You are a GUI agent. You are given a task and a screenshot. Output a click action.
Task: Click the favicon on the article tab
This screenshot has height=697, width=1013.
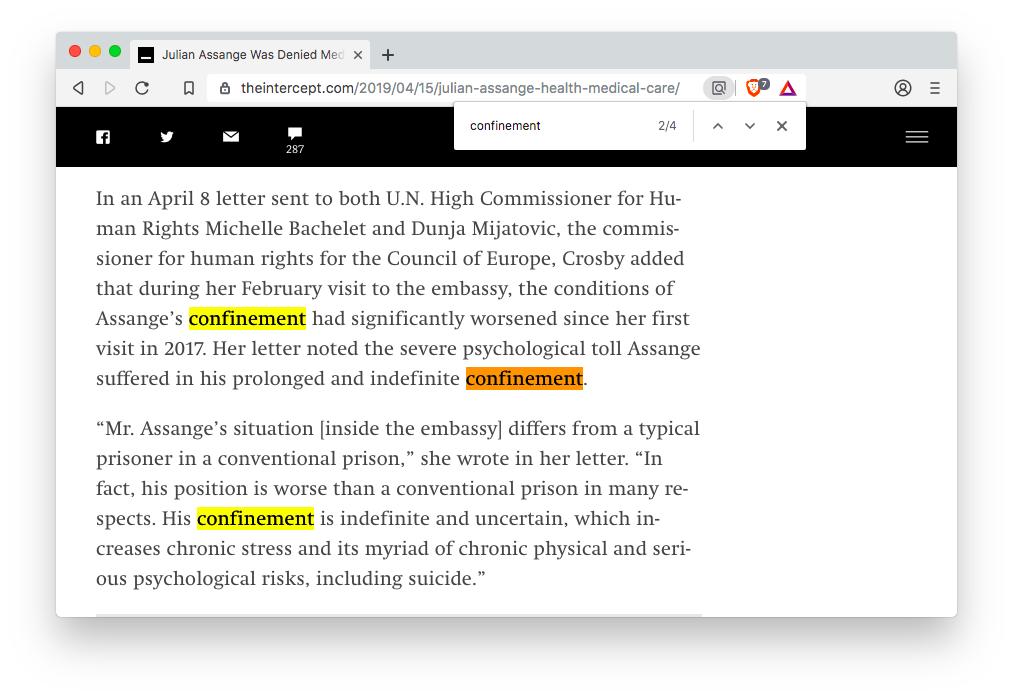147,55
